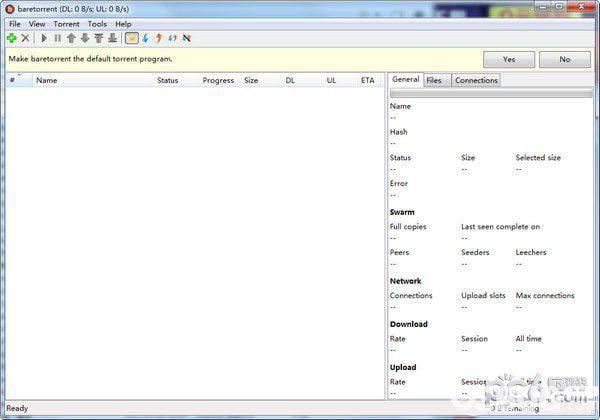Click the Max connections label
The image size is (600, 420).
545,296
